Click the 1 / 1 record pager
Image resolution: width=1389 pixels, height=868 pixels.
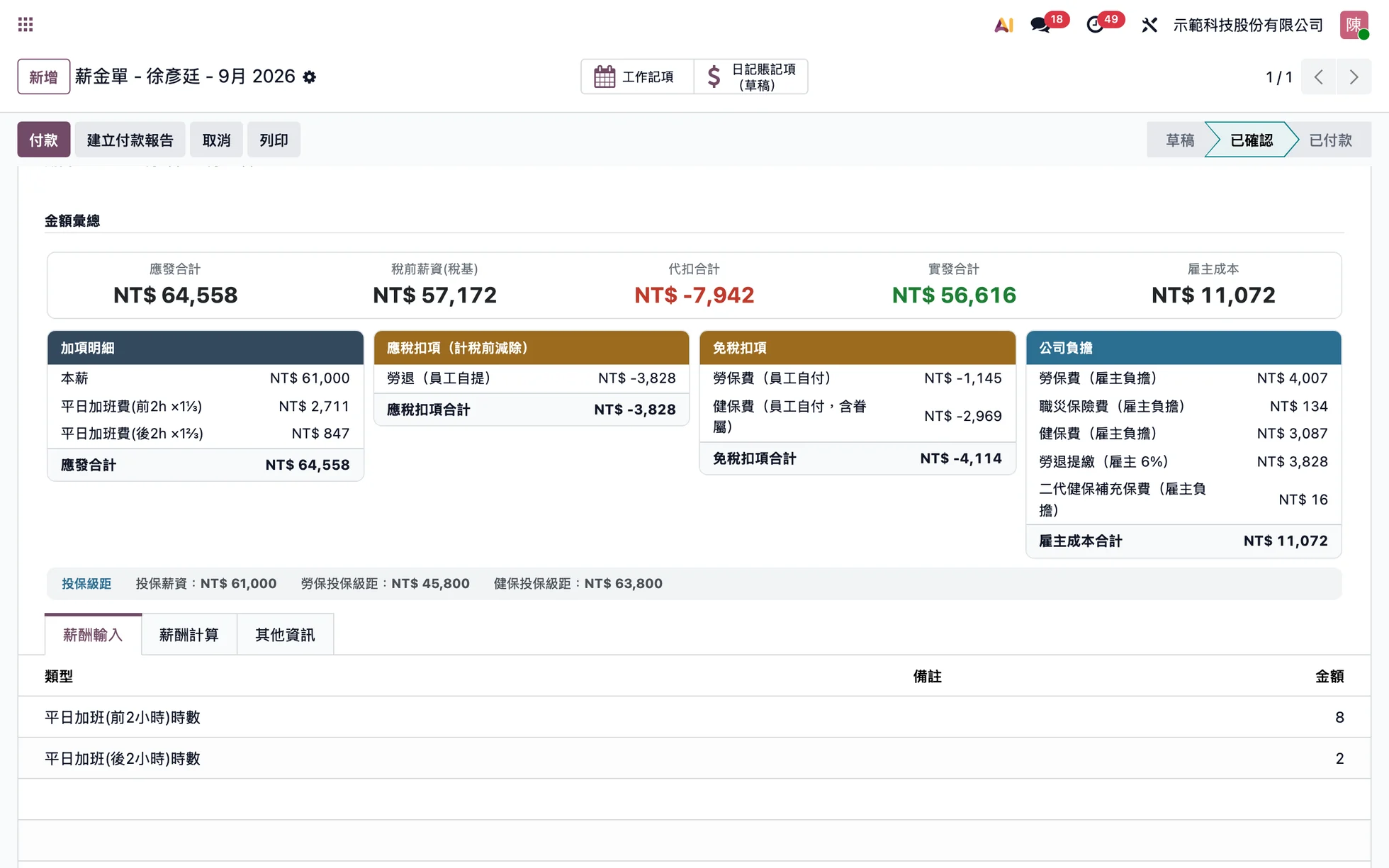tap(1278, 77)
